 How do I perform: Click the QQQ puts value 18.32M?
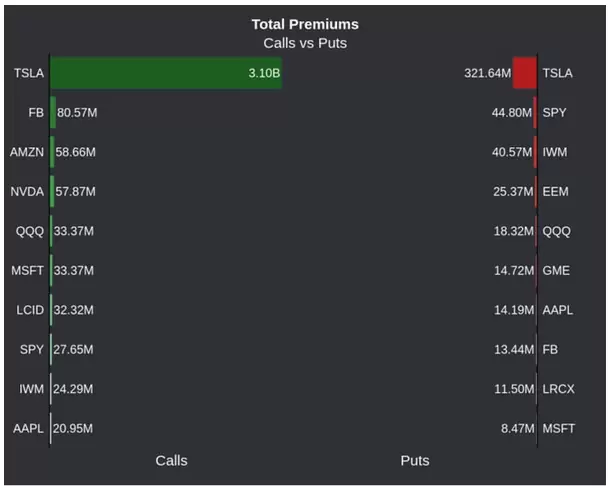514,231
